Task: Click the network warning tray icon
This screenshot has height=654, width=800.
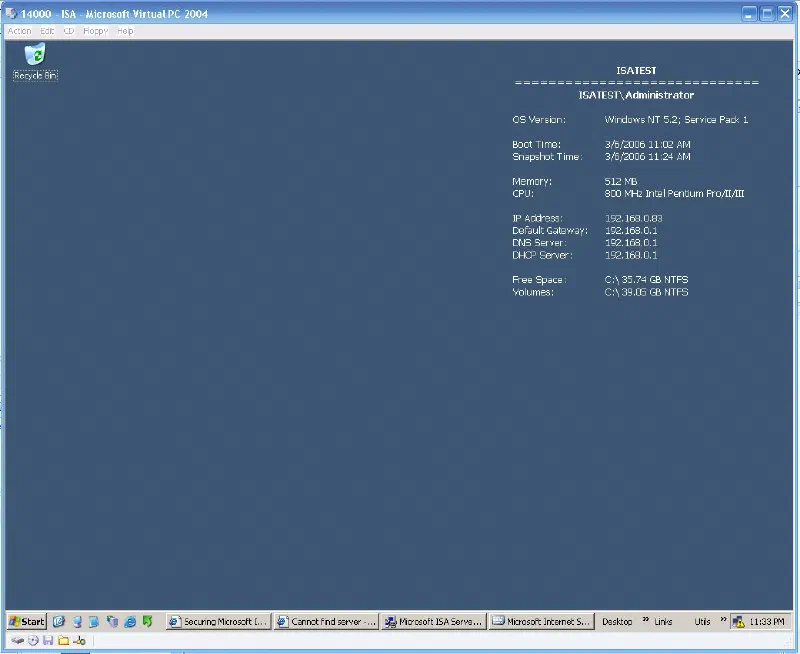Action: [x=738, y=622]
